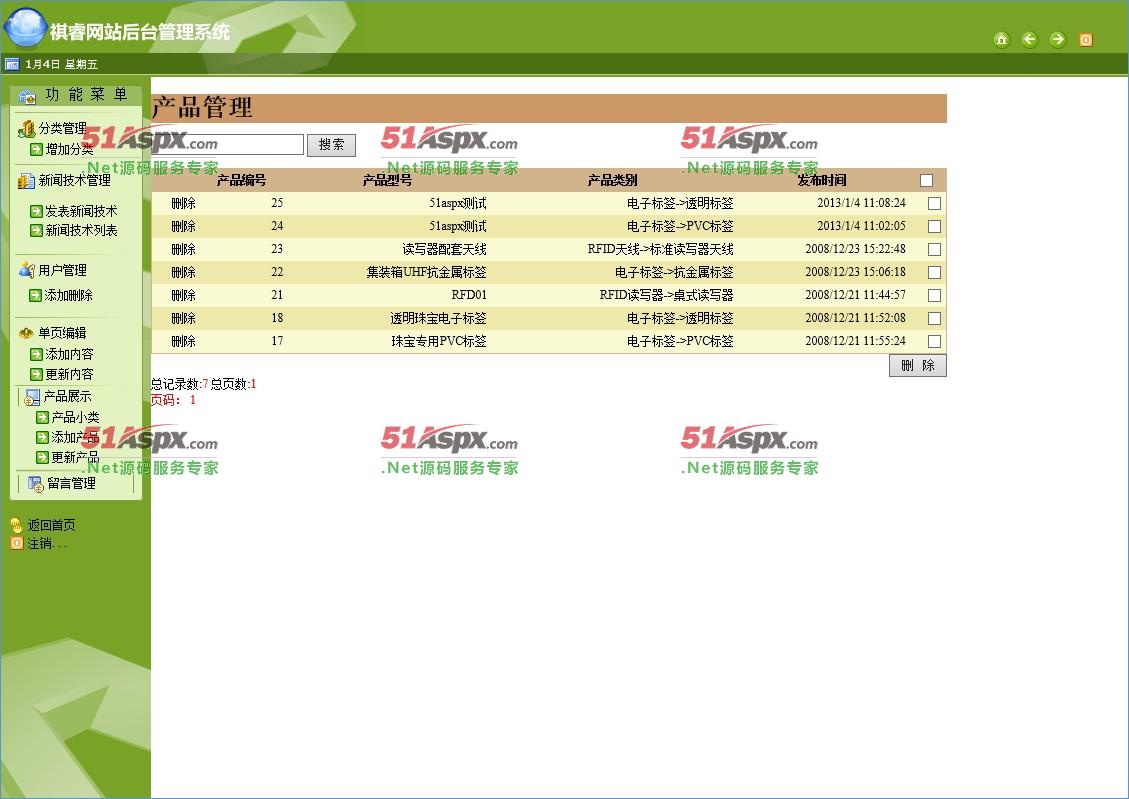Click the home icon in header
Image resolution: width=1129 pixels, height=799 pixels.
[1002, 40]
